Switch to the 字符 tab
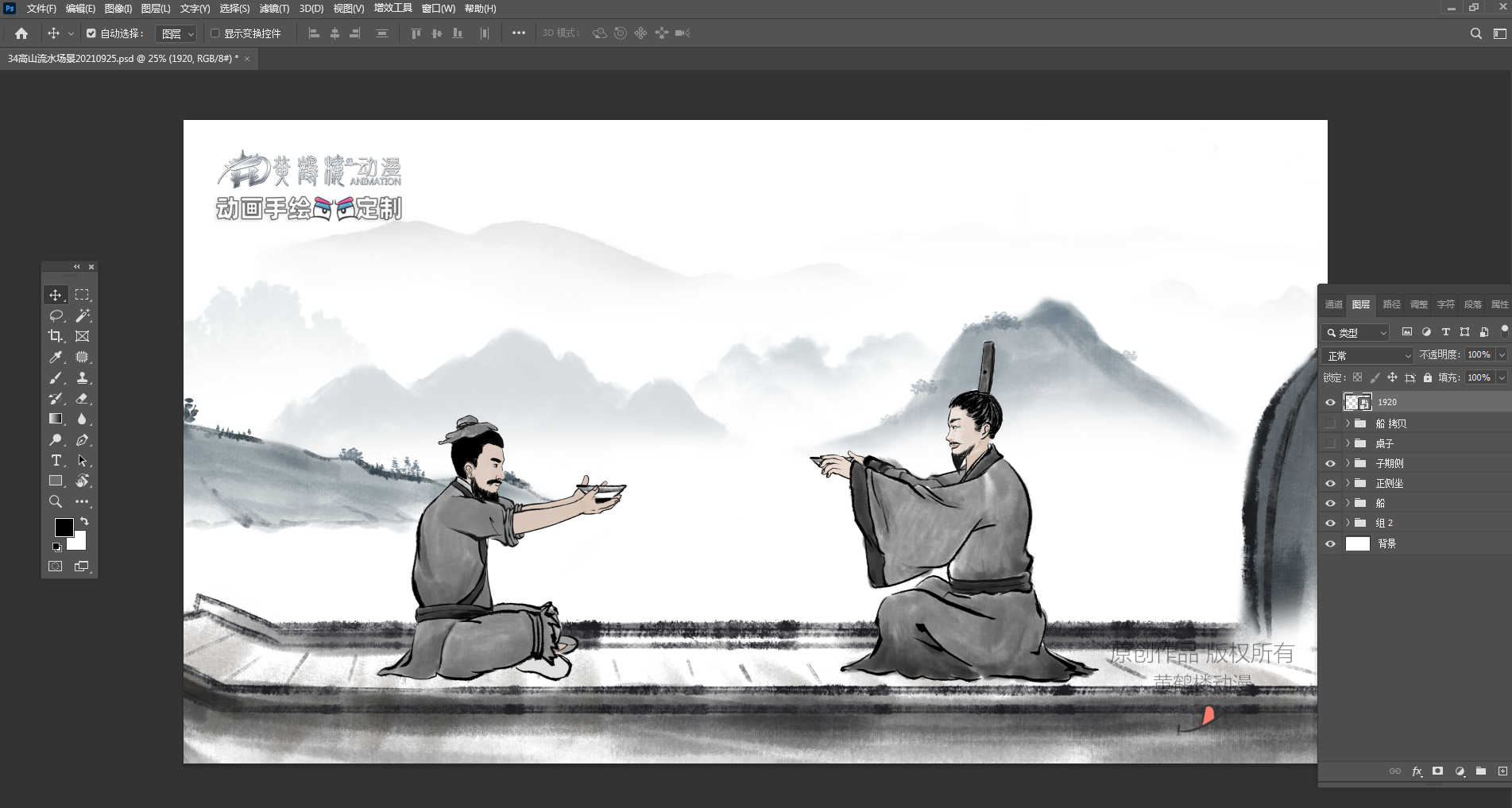The width and height of the screenshot is (1512, 808). 1446,304
